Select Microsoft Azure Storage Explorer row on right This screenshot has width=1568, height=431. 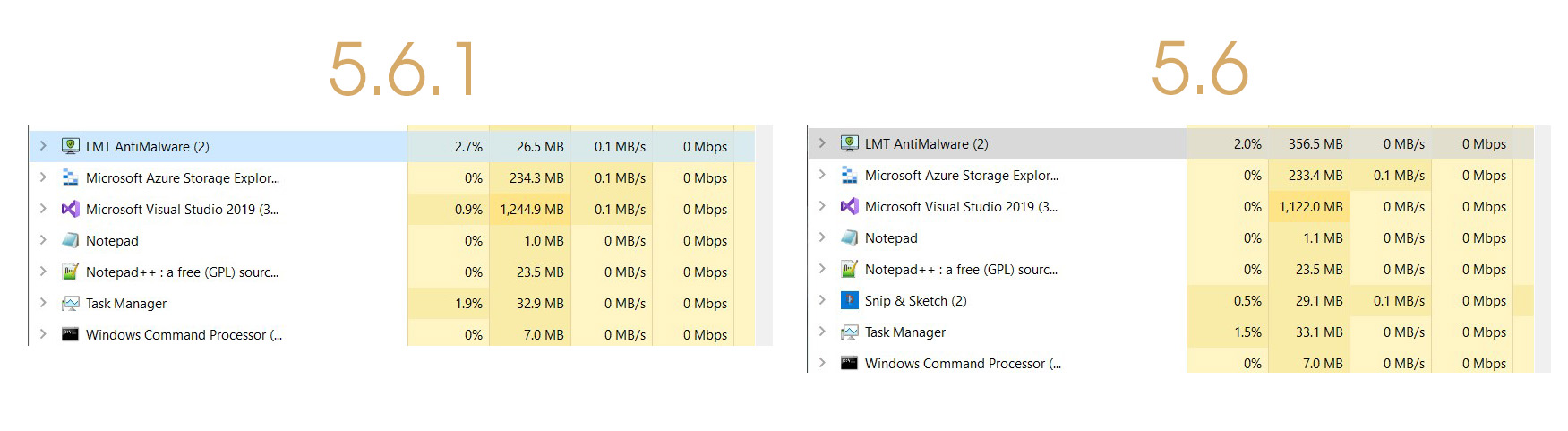(961, 176)
